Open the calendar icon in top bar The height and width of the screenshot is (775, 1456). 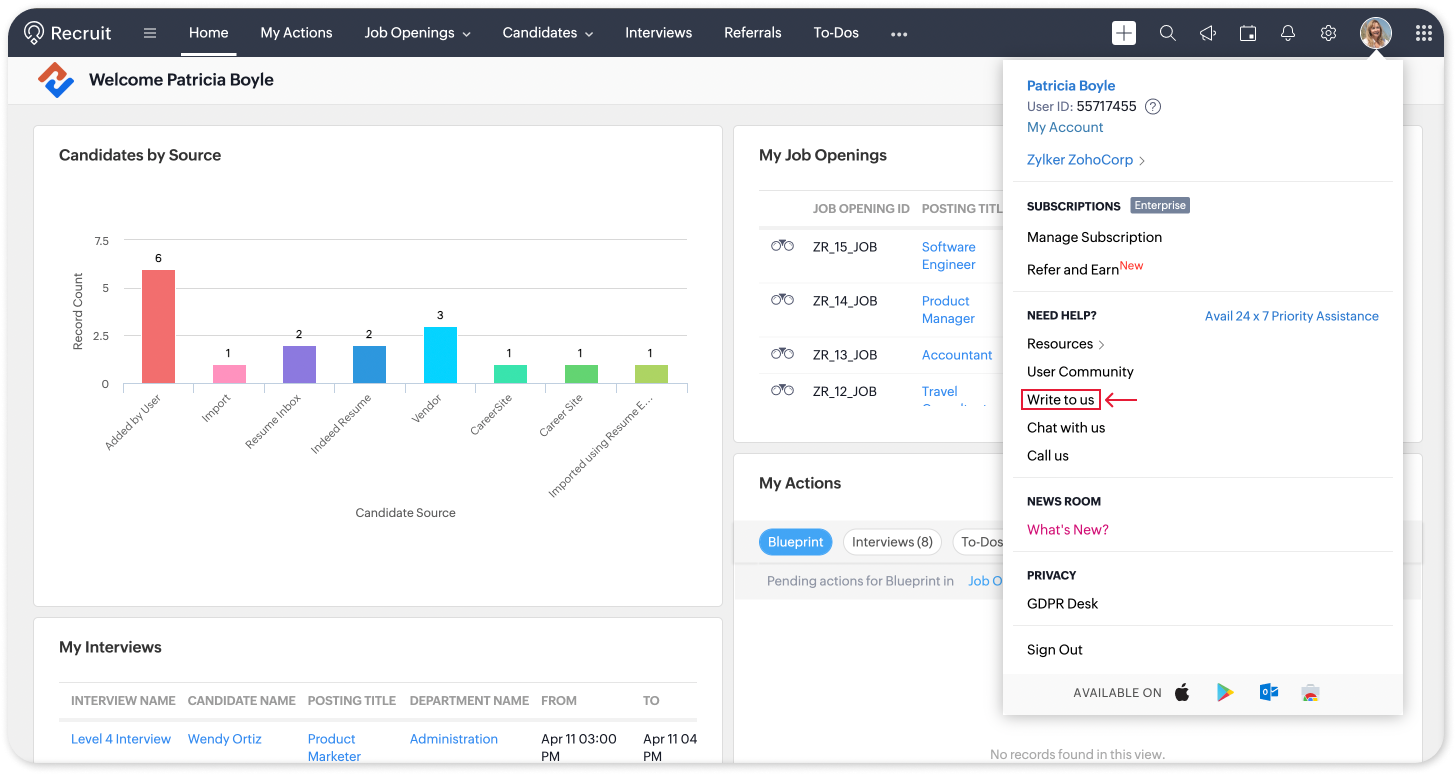[x=1248, y=33]
